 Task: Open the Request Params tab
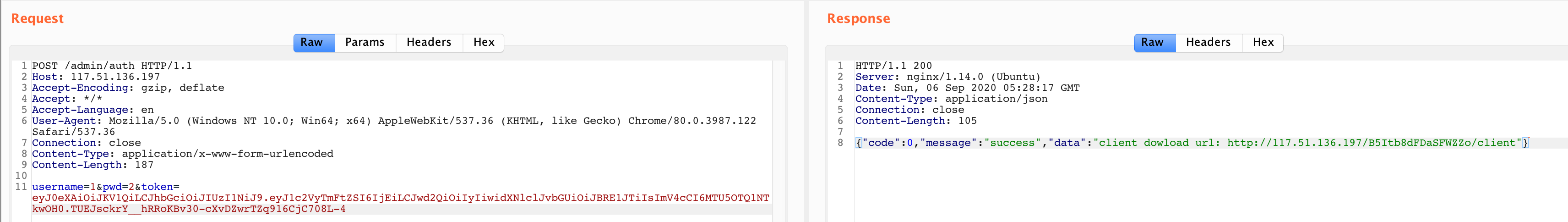365,43
